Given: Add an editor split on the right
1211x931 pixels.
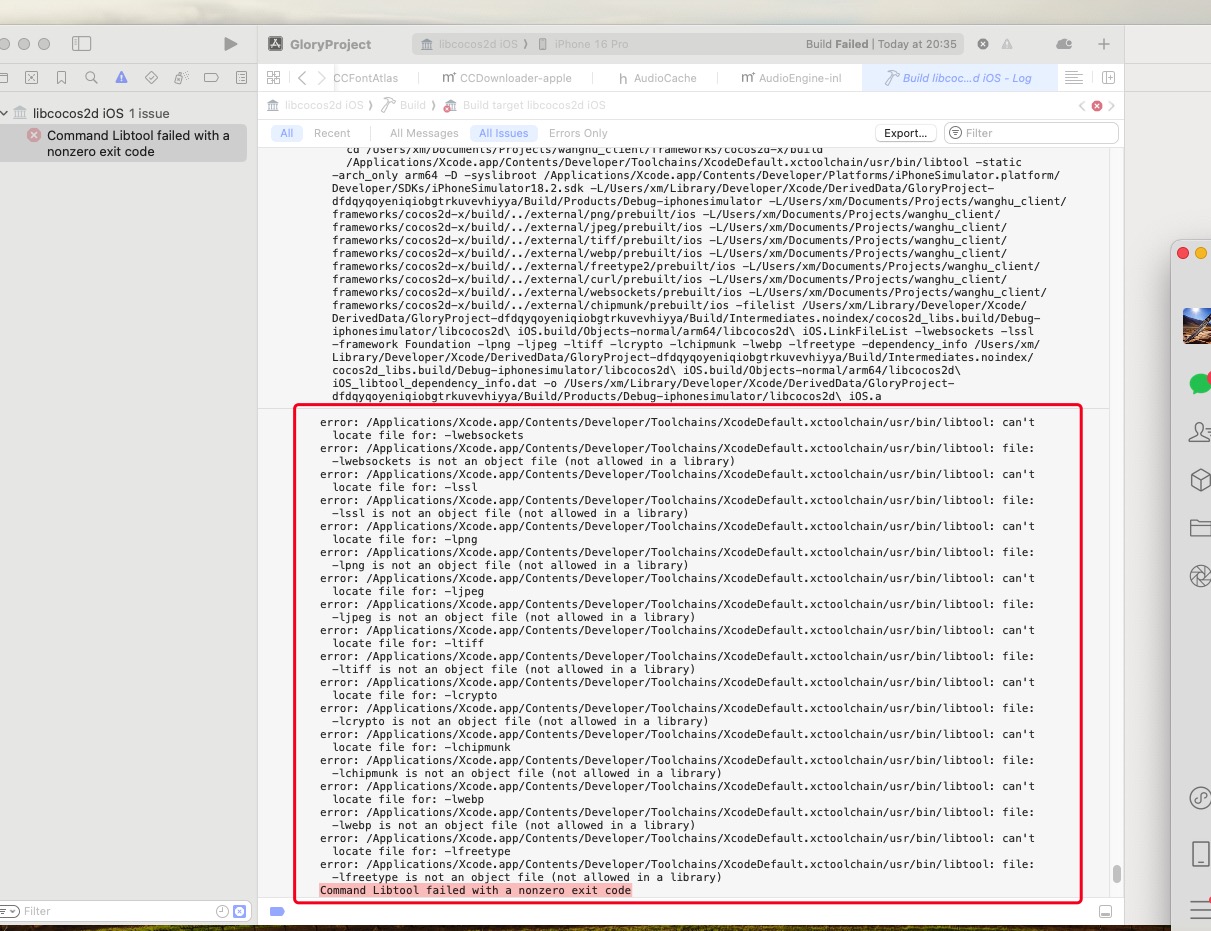Looking at the screenshot, I should pos(1108,77).
